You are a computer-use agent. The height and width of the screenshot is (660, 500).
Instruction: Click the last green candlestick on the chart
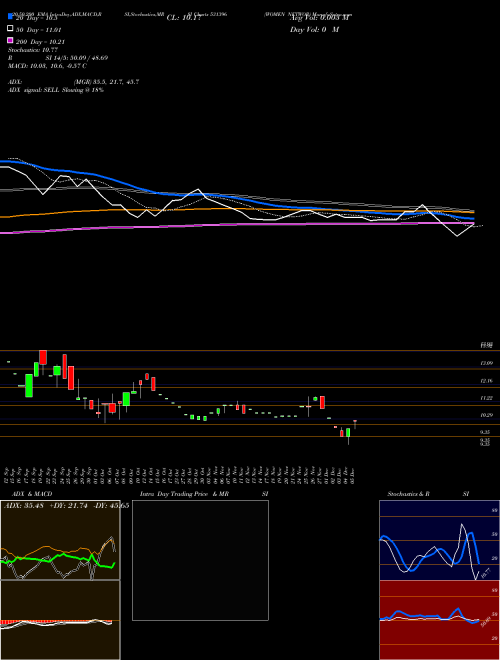(x=348, y=433)
